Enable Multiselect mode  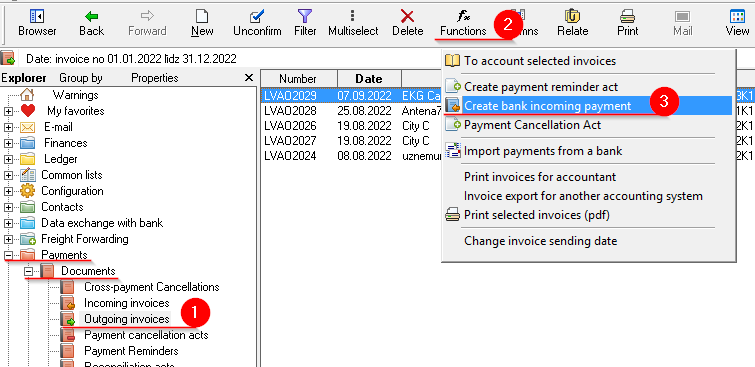(352, 23)
